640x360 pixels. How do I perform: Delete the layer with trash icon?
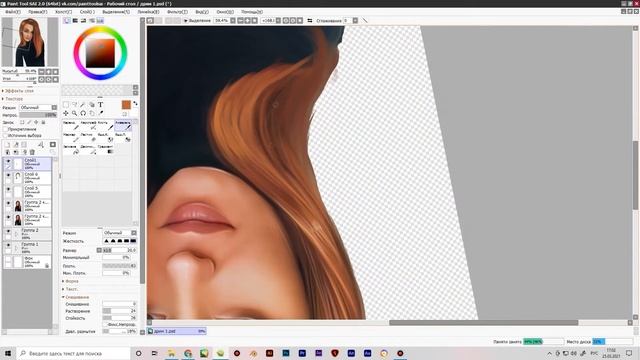[32, 152]
